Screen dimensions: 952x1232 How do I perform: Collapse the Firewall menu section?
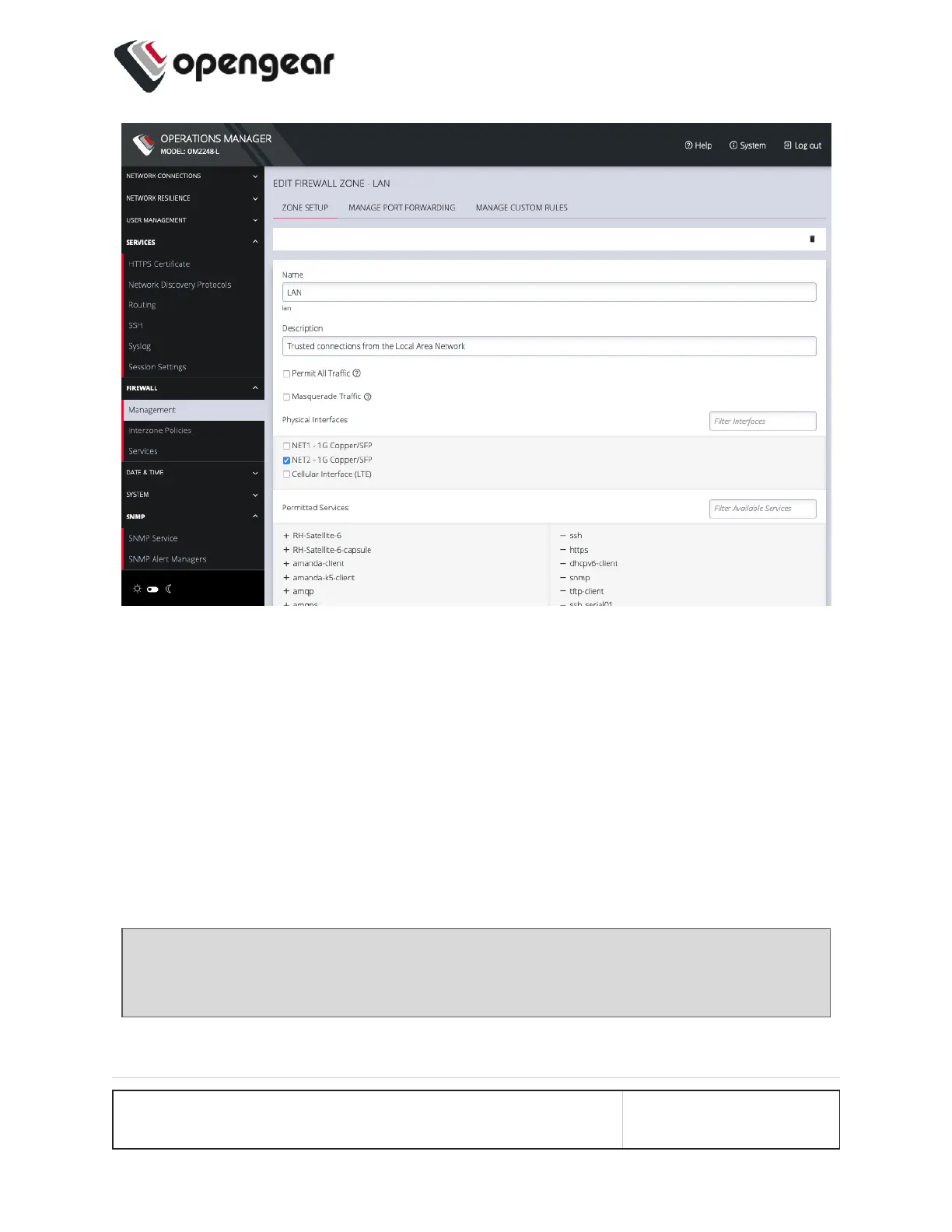[193, 388]
